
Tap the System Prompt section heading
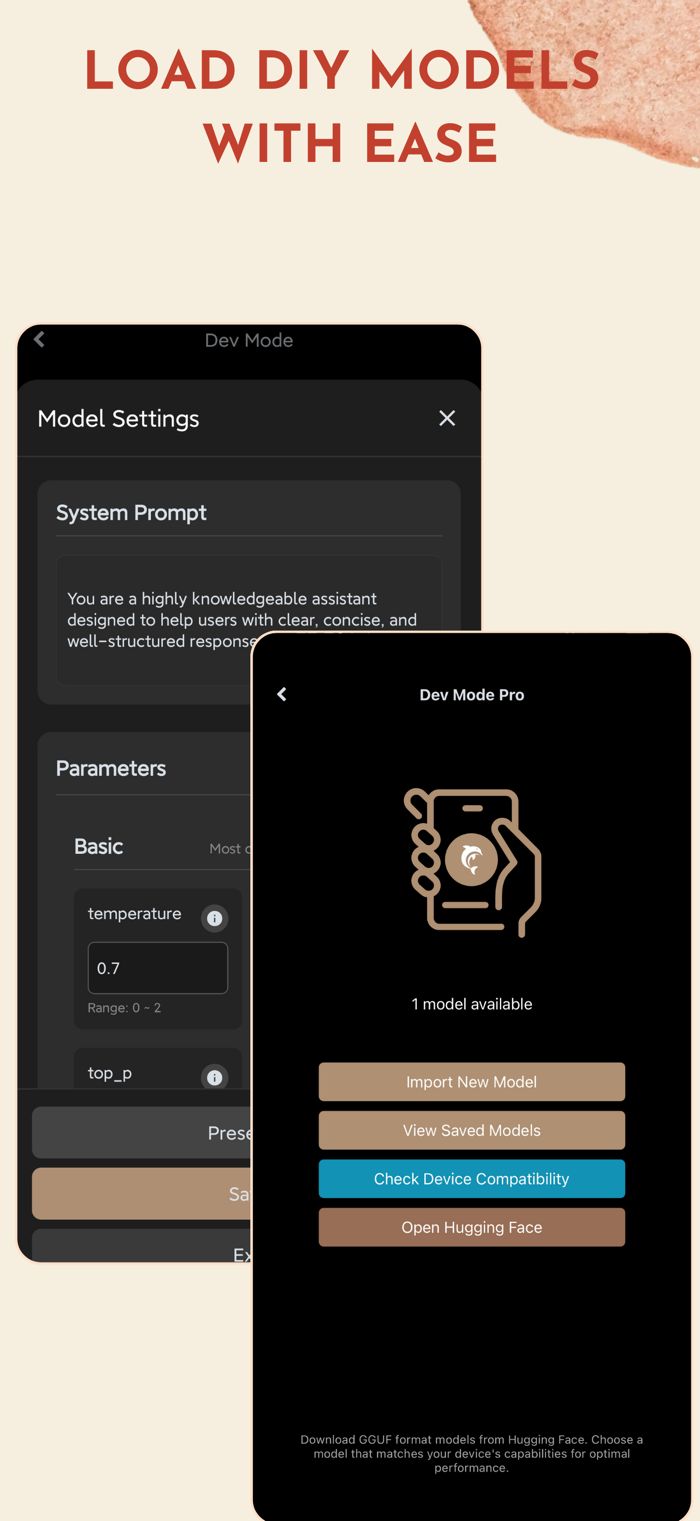[x=131, y=512]
